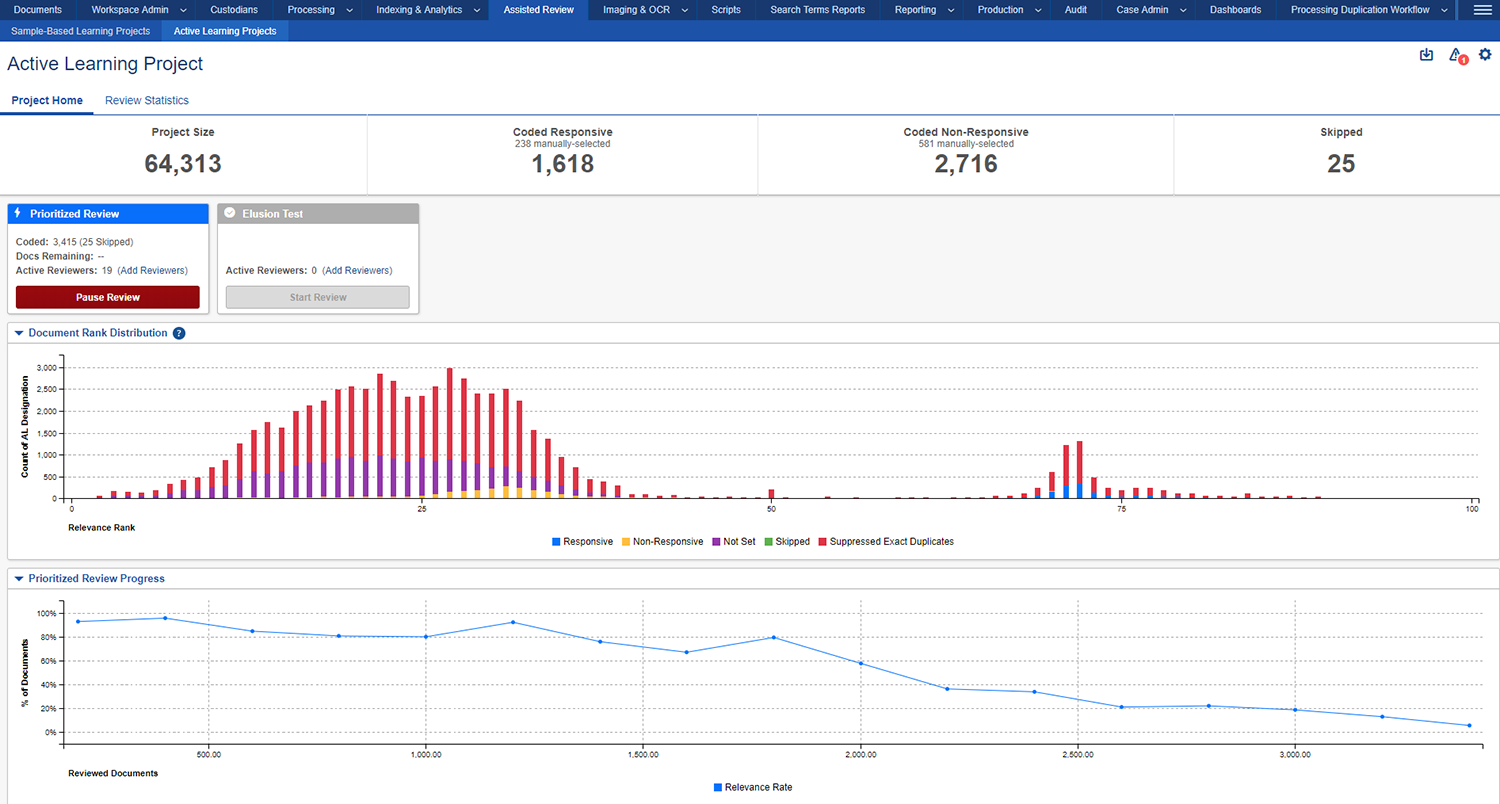Click the Pause Review button
The width and height of the screenshot is (1500, 804).
point(107,297)
